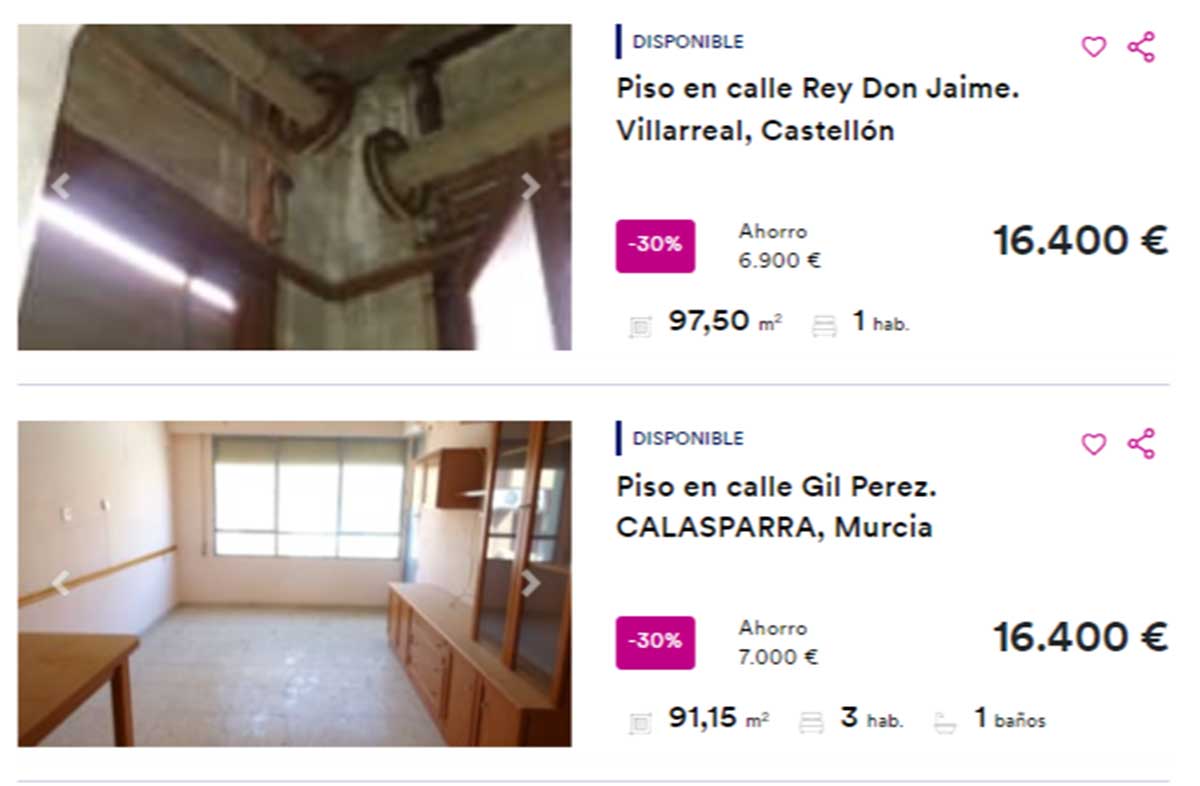Select 16.400 € price of Calasparra flat
Screen dimensions: 1200x786
click(x=1080, y=637)
